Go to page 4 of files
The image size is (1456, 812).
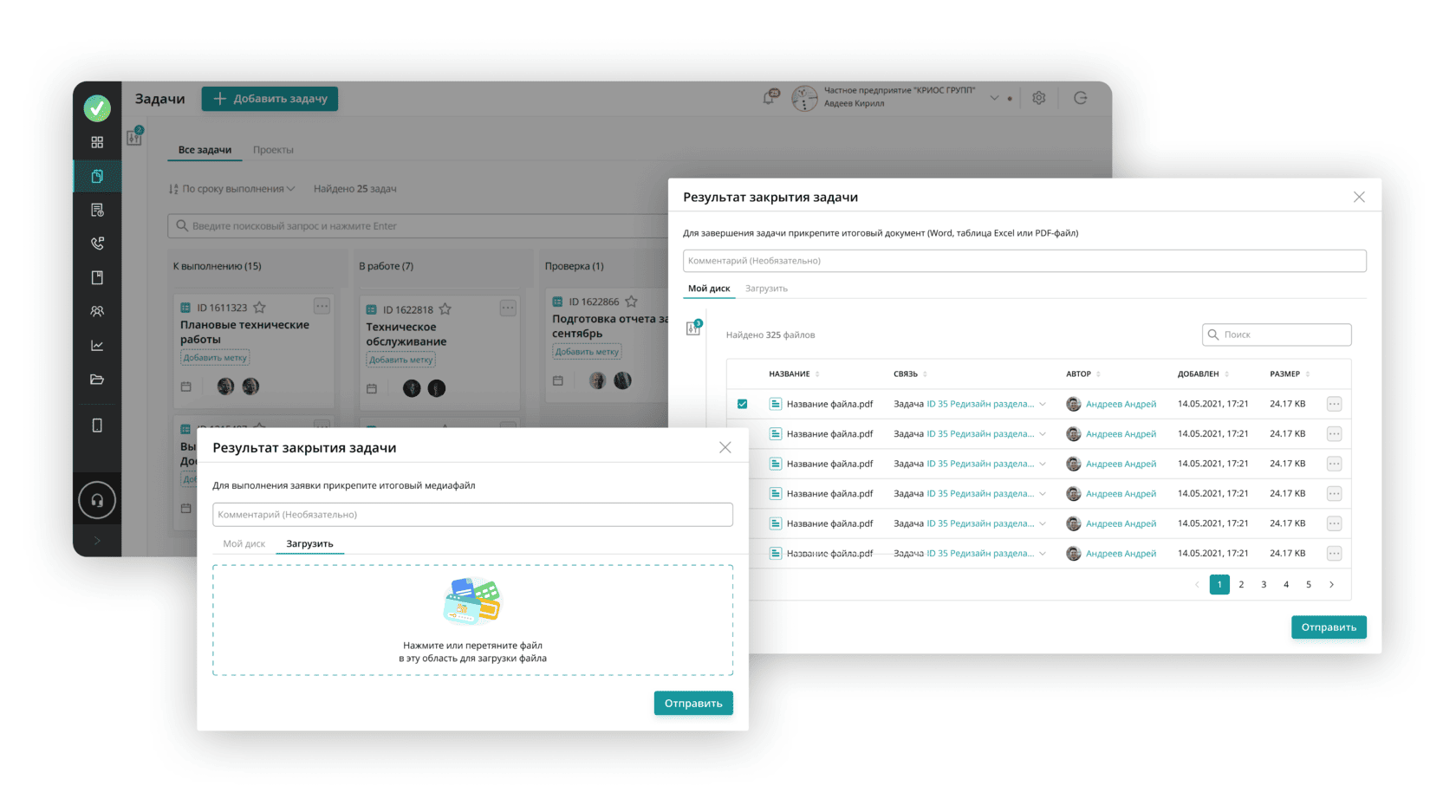point(1286,585)
